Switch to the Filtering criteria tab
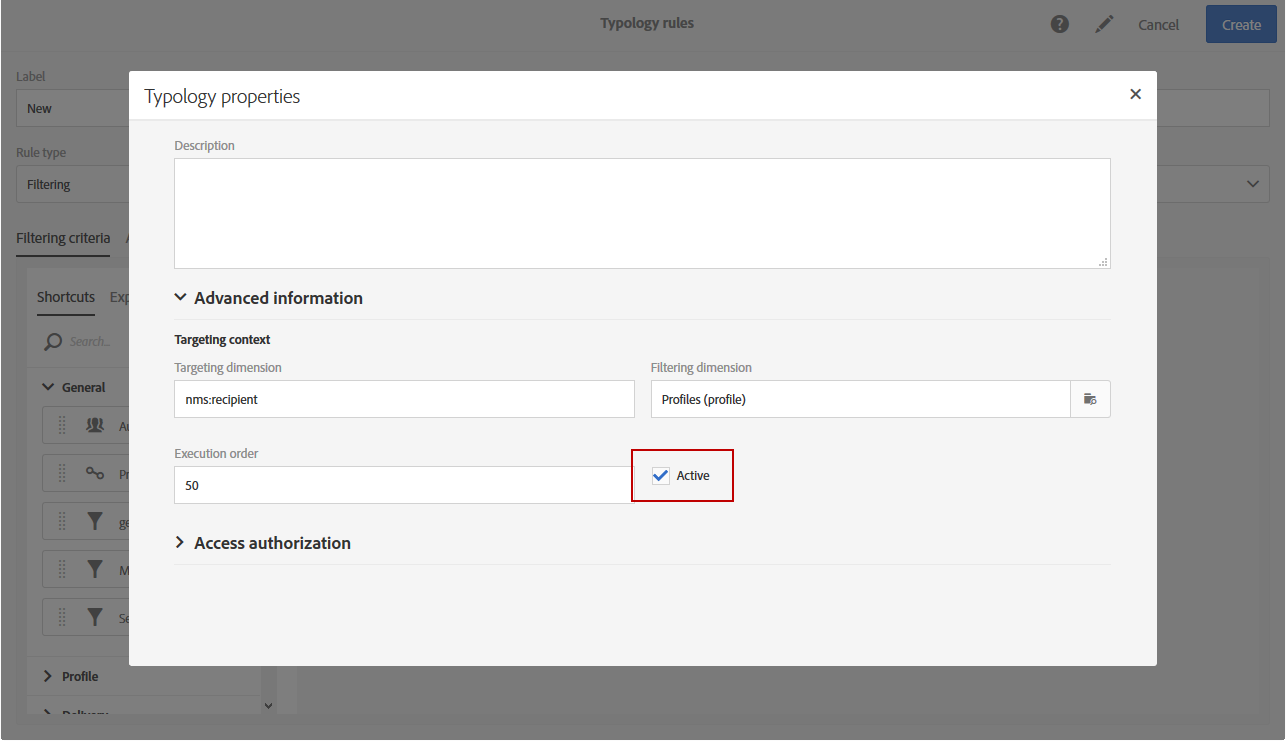The height and width of the screenshot is (741, 1286). (x=63, y=238)
